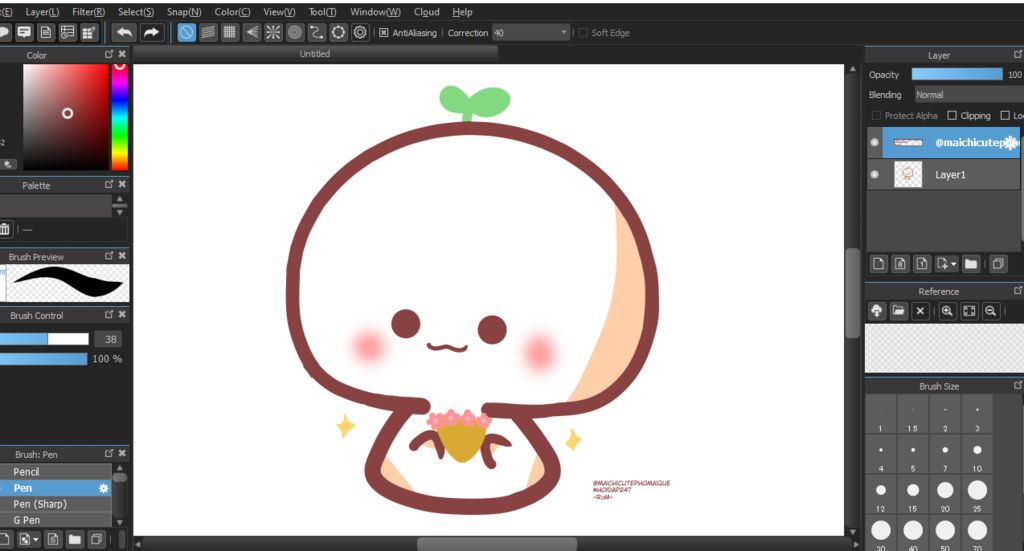The width and height of the screenshot is (1024, 551).
Task: Open the Layer menu
Action: 42,12
